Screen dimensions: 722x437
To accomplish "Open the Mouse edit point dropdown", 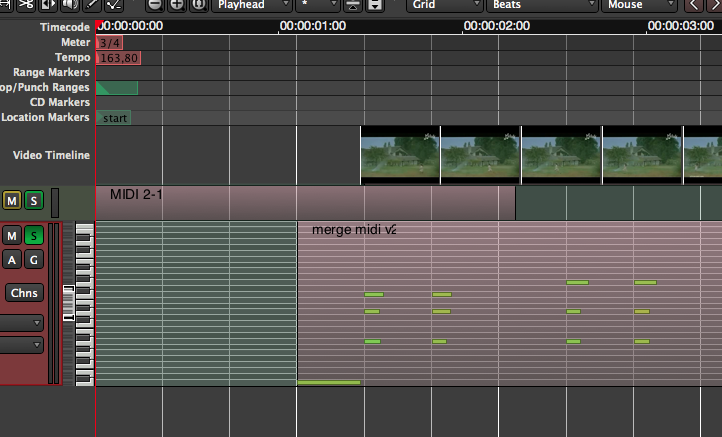I will pos(638,5).
